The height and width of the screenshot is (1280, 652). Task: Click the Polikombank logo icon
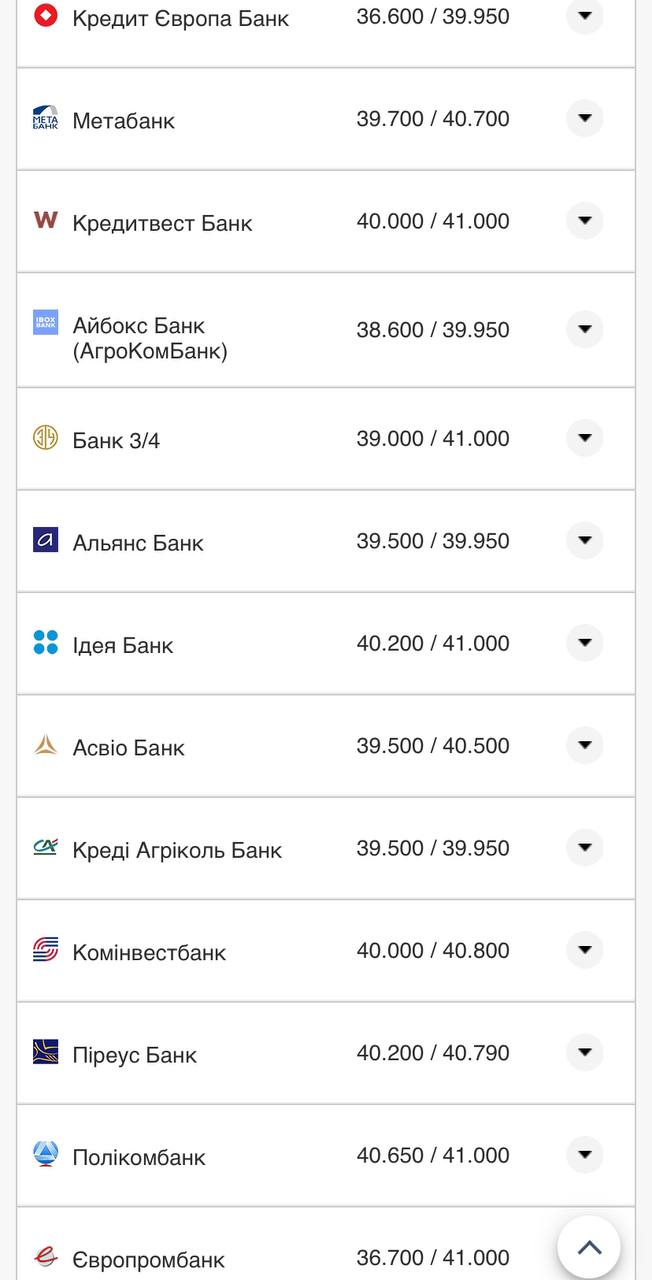(45, 1154)
